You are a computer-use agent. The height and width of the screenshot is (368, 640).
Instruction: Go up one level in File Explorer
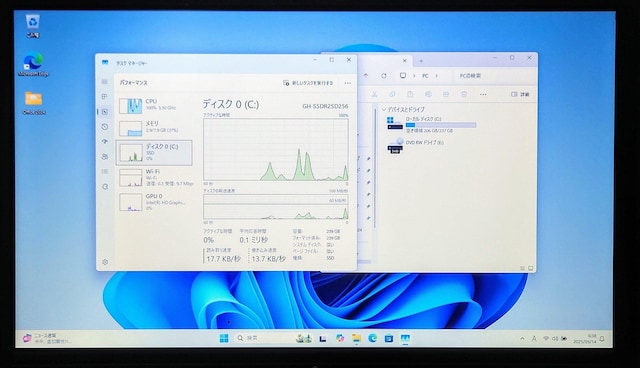(x=366, y=75)
